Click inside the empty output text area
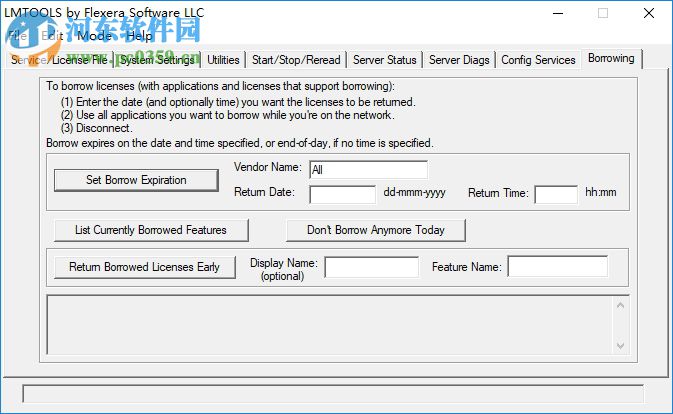The height and width of the screenshot is (414, 673). coord(330,325)
